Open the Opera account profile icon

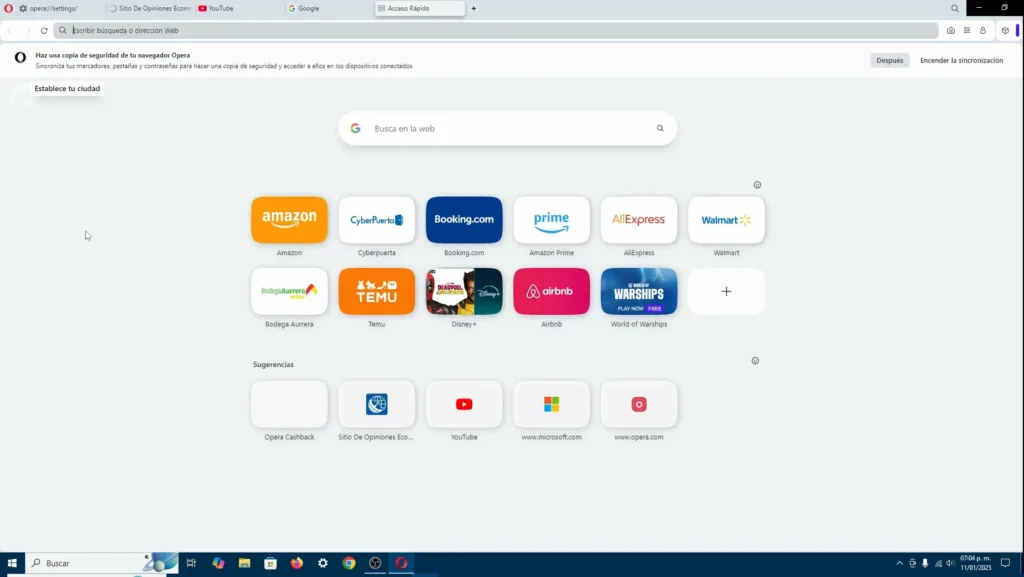click(x=983, y=31)
